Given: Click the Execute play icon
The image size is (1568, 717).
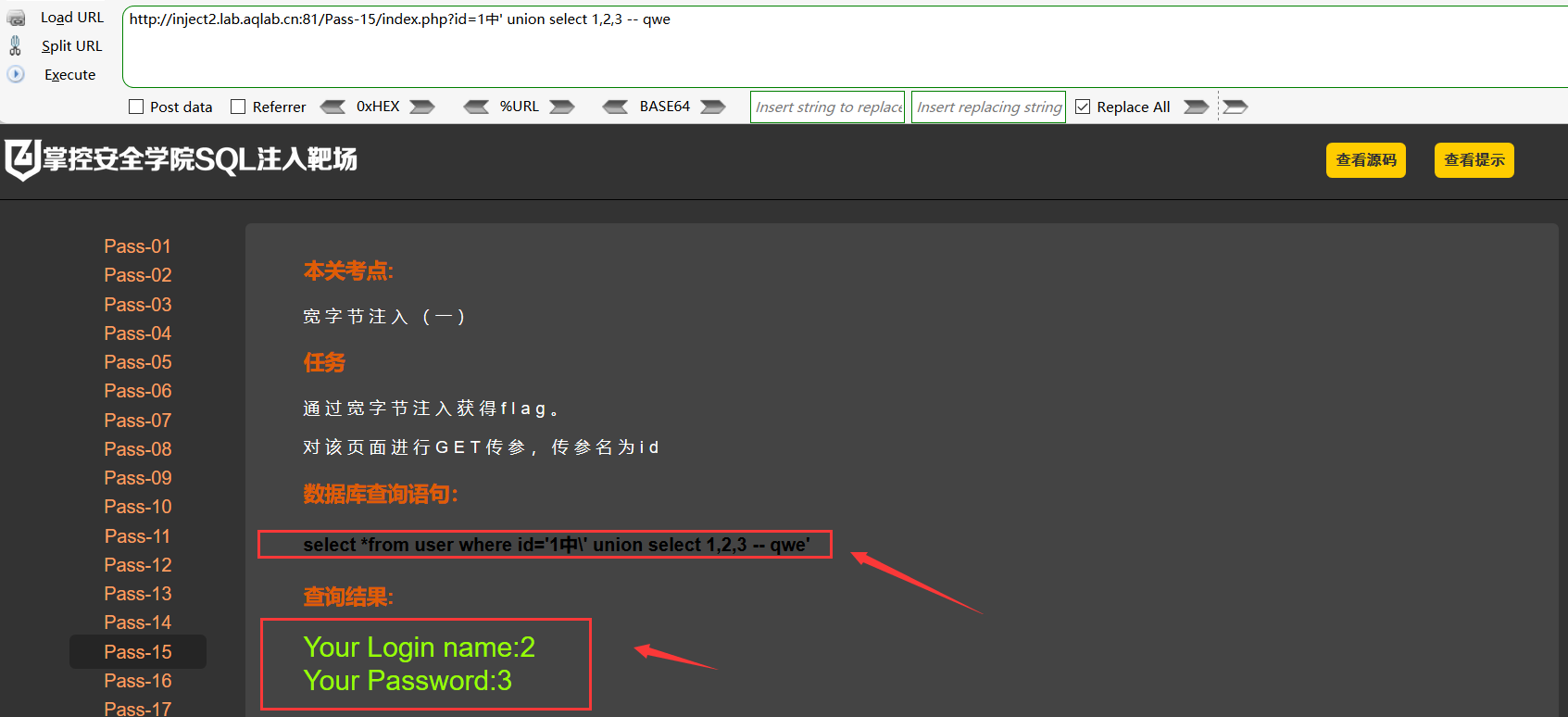Looking at the screenshot, I should [16, 74].
